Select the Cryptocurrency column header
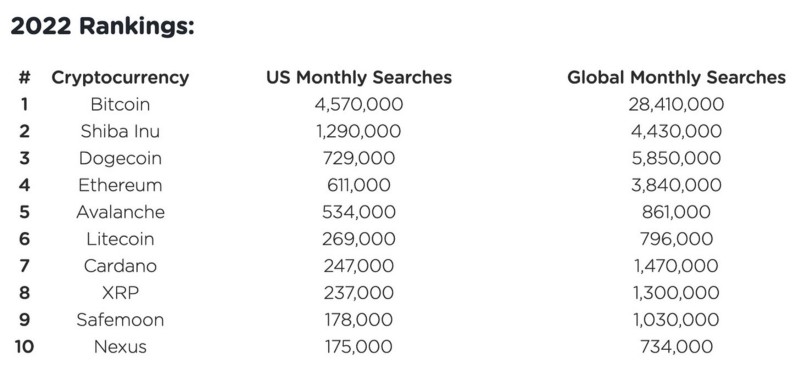 [120, 78]
